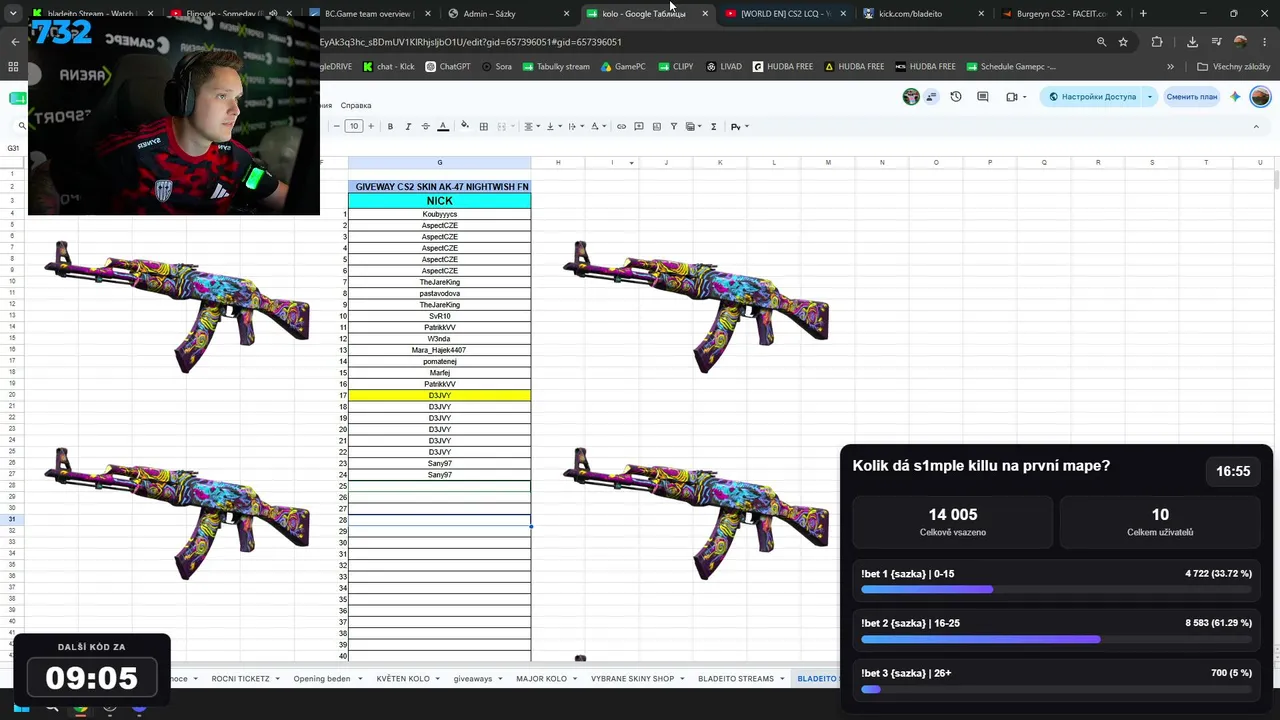Insert a link from the toolbar

pos(621,126)
